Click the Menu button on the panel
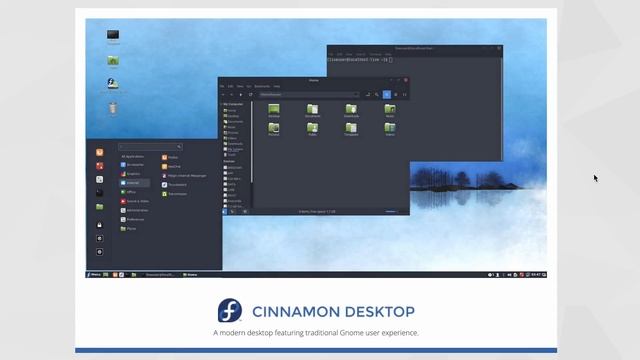This screenshot has height=360, width=640. [x=93, y=275]
